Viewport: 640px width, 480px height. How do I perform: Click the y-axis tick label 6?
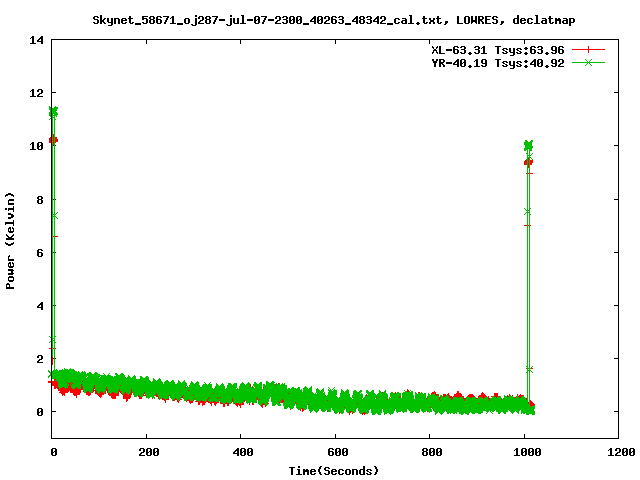tap(40, 253)
